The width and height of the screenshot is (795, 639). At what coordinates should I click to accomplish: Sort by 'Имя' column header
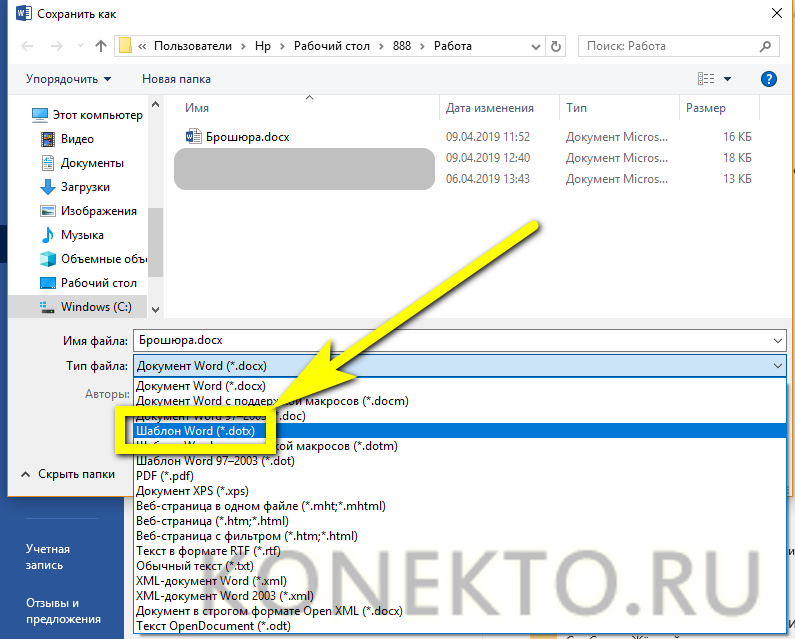(197, 108)
